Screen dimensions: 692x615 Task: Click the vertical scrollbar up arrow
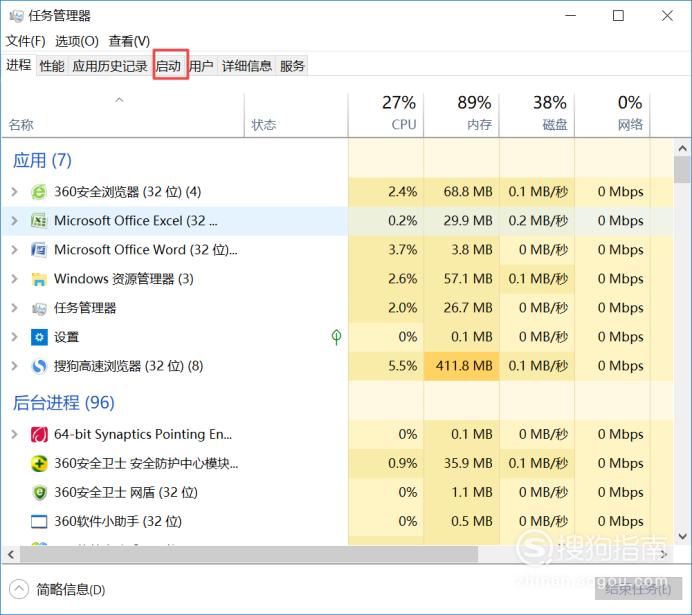[x=682, y=149]
